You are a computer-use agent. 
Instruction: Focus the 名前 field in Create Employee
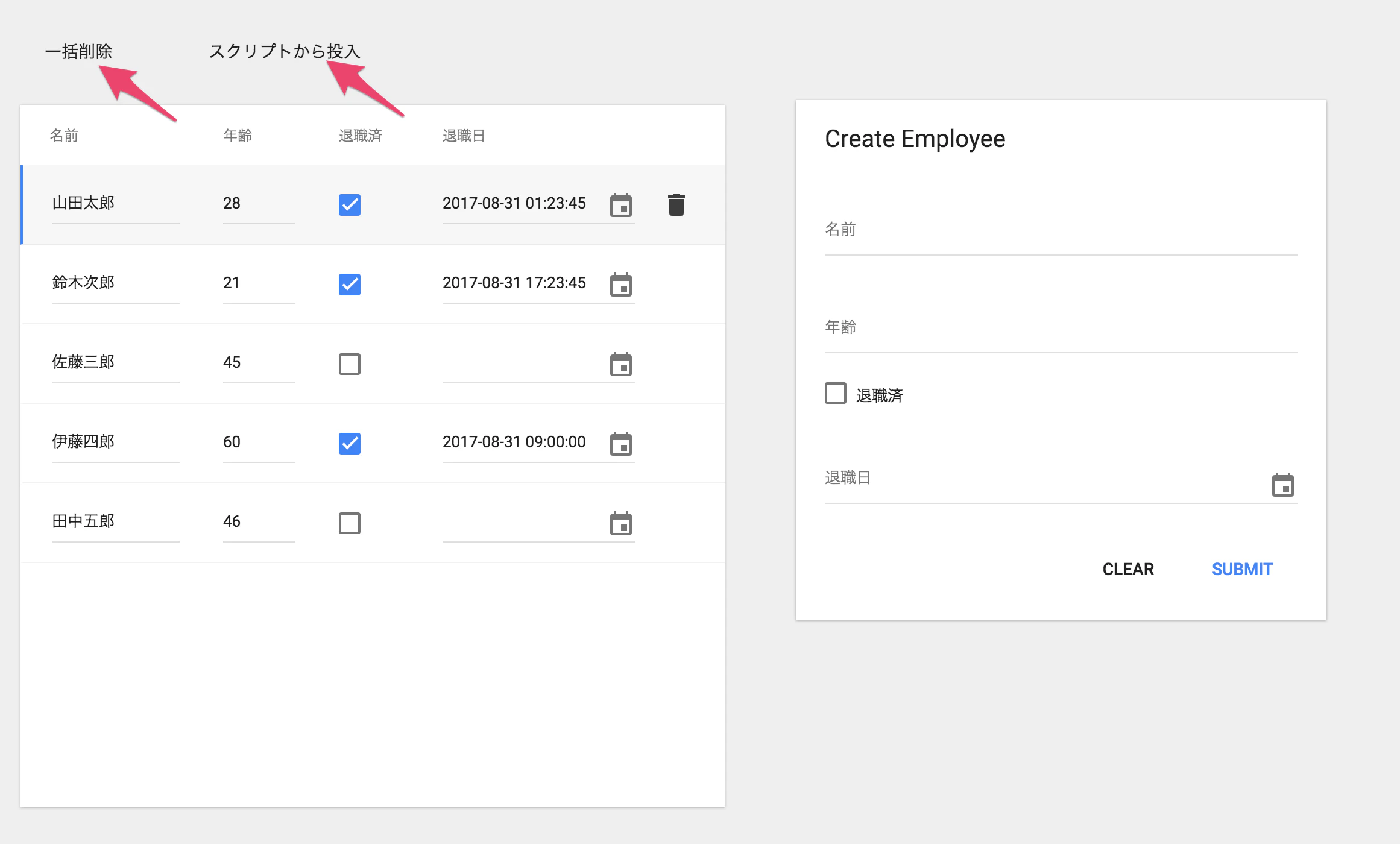tap(1061, 235)
